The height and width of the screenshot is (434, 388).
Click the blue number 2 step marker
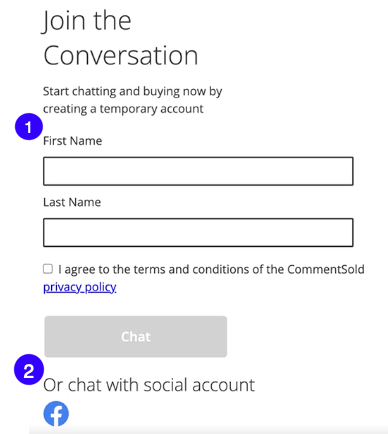pos(29,370)
